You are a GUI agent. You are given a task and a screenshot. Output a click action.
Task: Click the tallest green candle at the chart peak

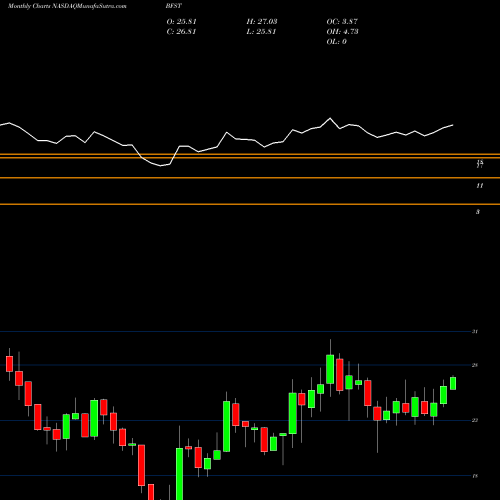(330, 369)
